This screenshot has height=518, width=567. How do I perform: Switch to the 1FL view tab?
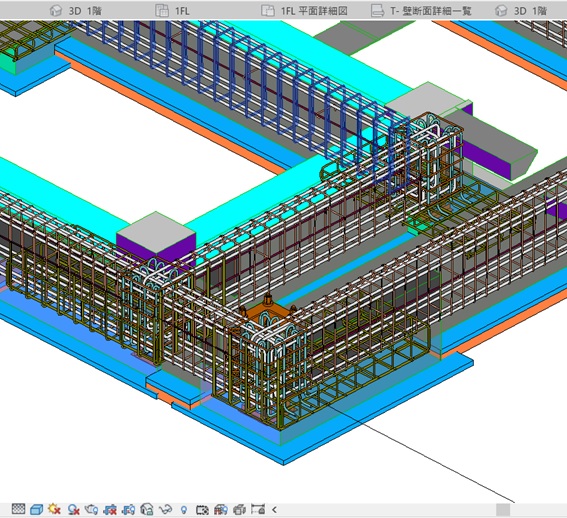(x=172, y=11)
